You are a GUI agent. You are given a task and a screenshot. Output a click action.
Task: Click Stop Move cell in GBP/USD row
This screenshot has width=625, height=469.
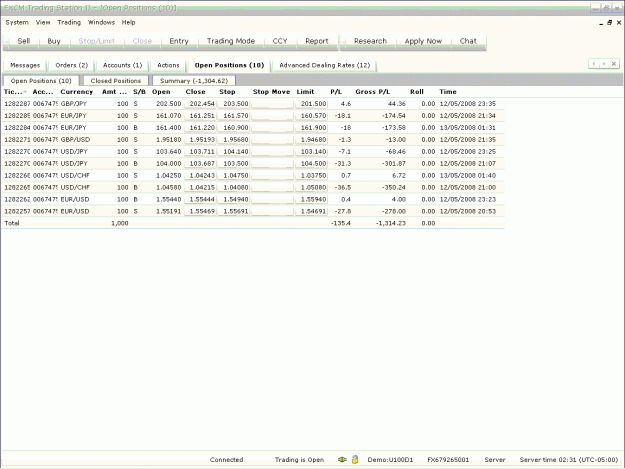[273, 140]
